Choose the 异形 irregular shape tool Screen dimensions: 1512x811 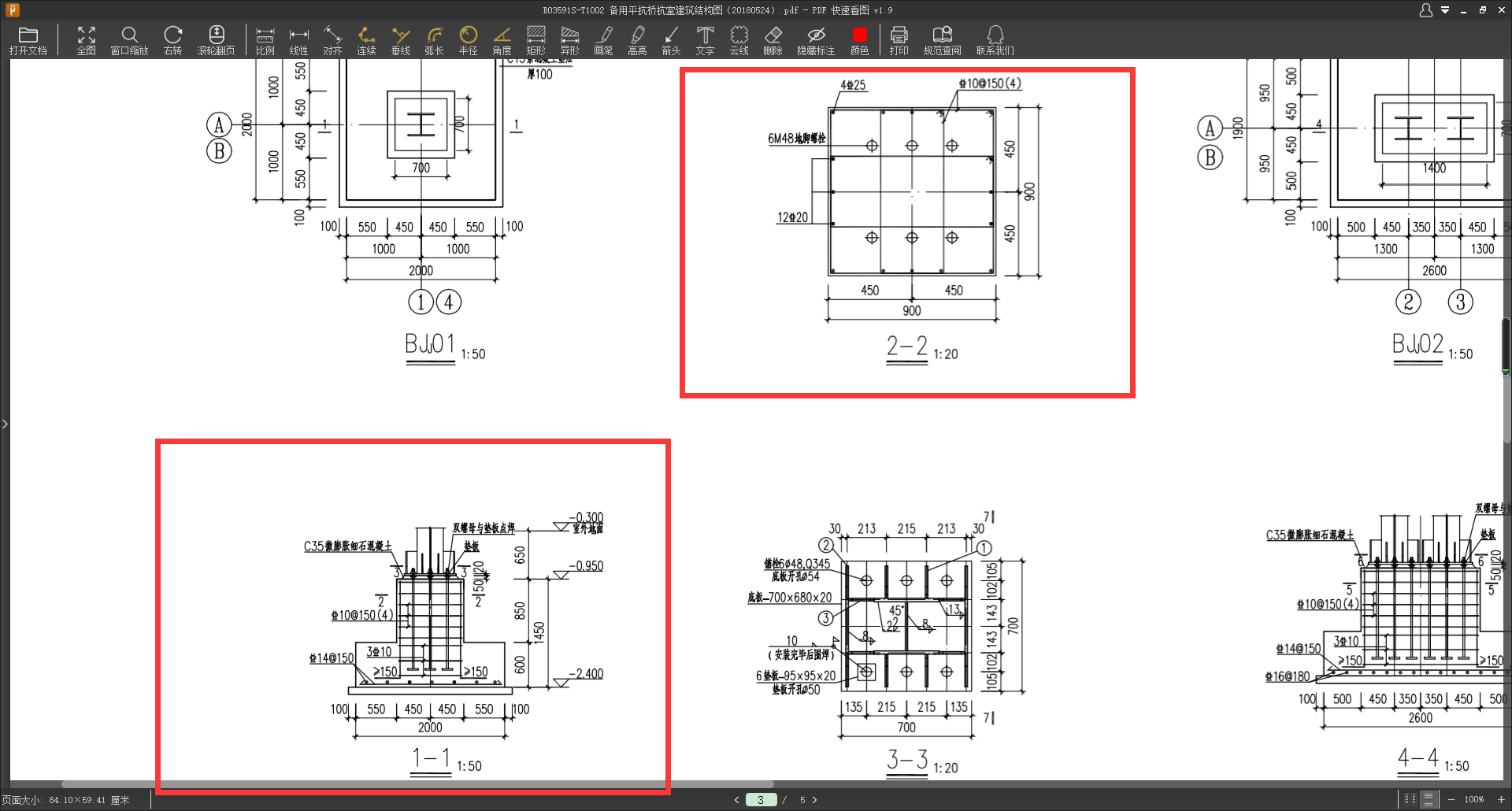(x=569, y=41)
